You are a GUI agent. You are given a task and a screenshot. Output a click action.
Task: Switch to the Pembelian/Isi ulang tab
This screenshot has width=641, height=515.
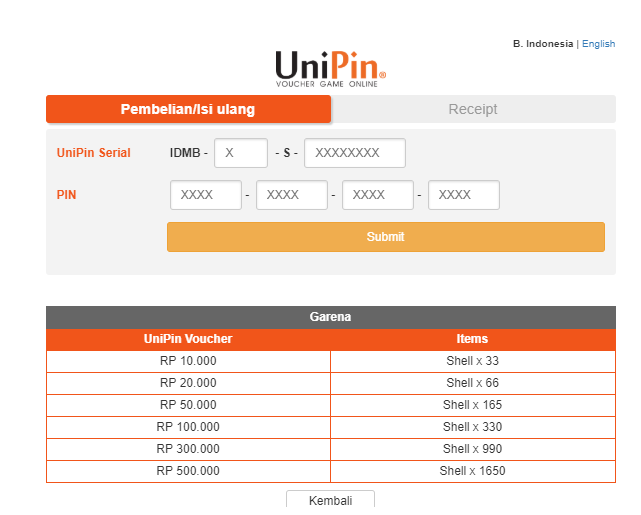[188, 109]
